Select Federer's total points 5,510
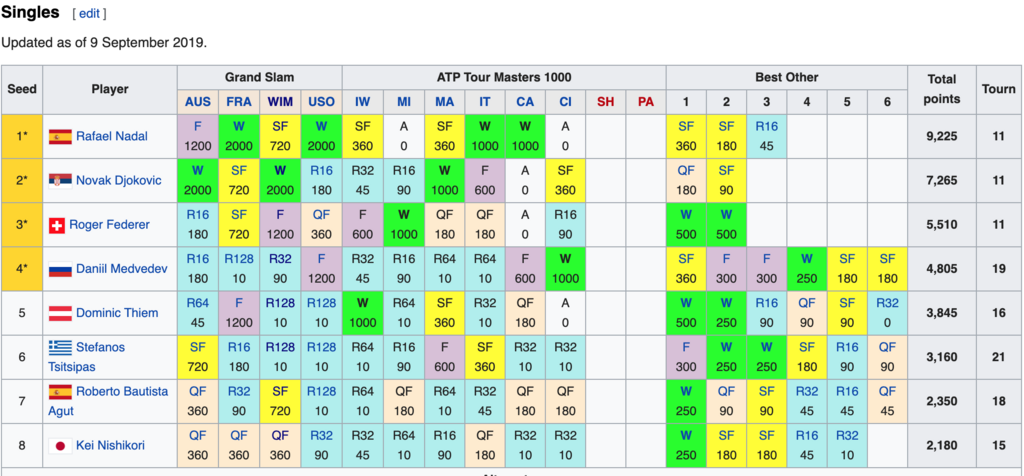The image size is (1024, 476). pos(942,225)
